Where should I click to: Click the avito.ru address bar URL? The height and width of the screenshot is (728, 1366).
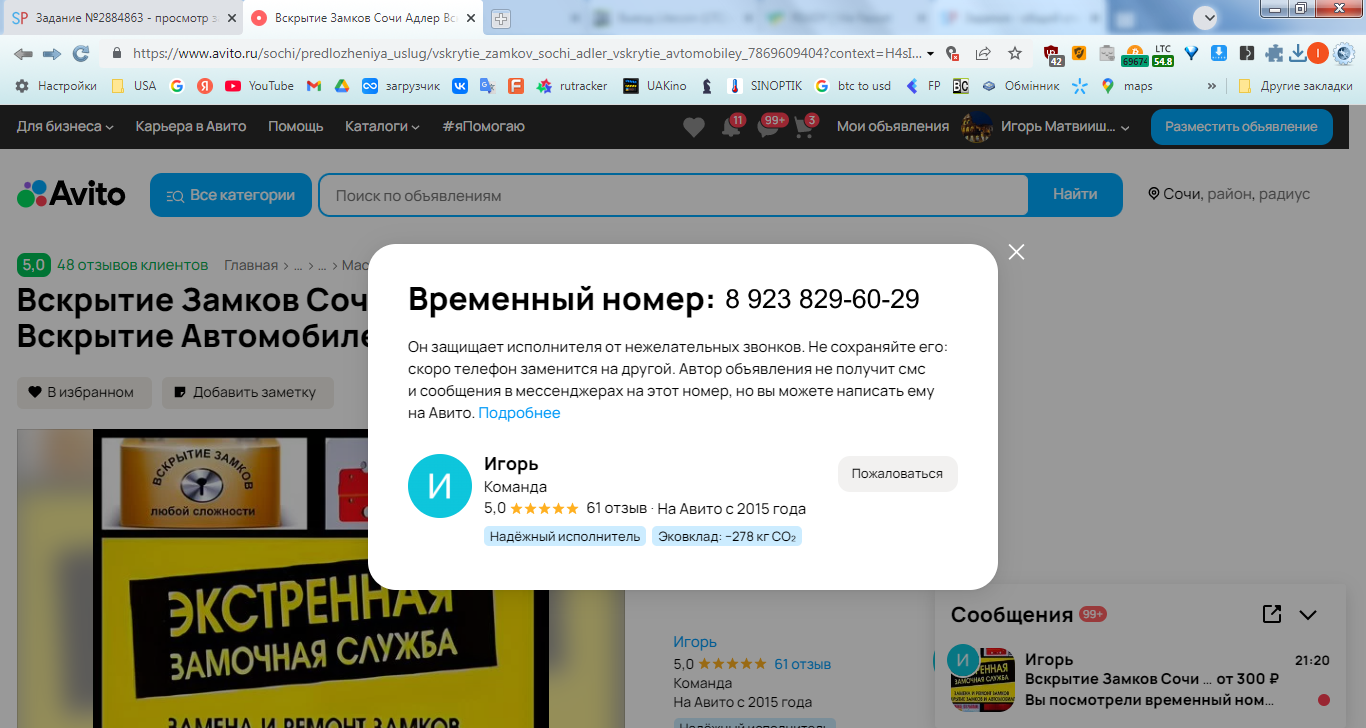click(x=527, y=53)
